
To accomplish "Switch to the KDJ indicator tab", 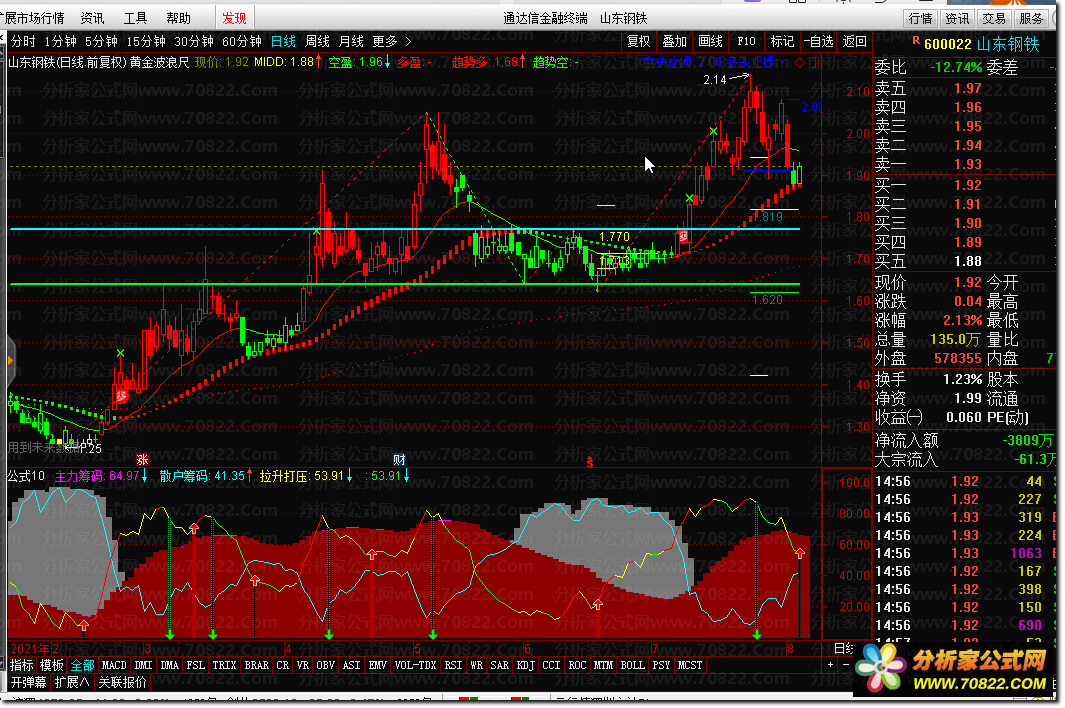I will (x=526, y=665).
